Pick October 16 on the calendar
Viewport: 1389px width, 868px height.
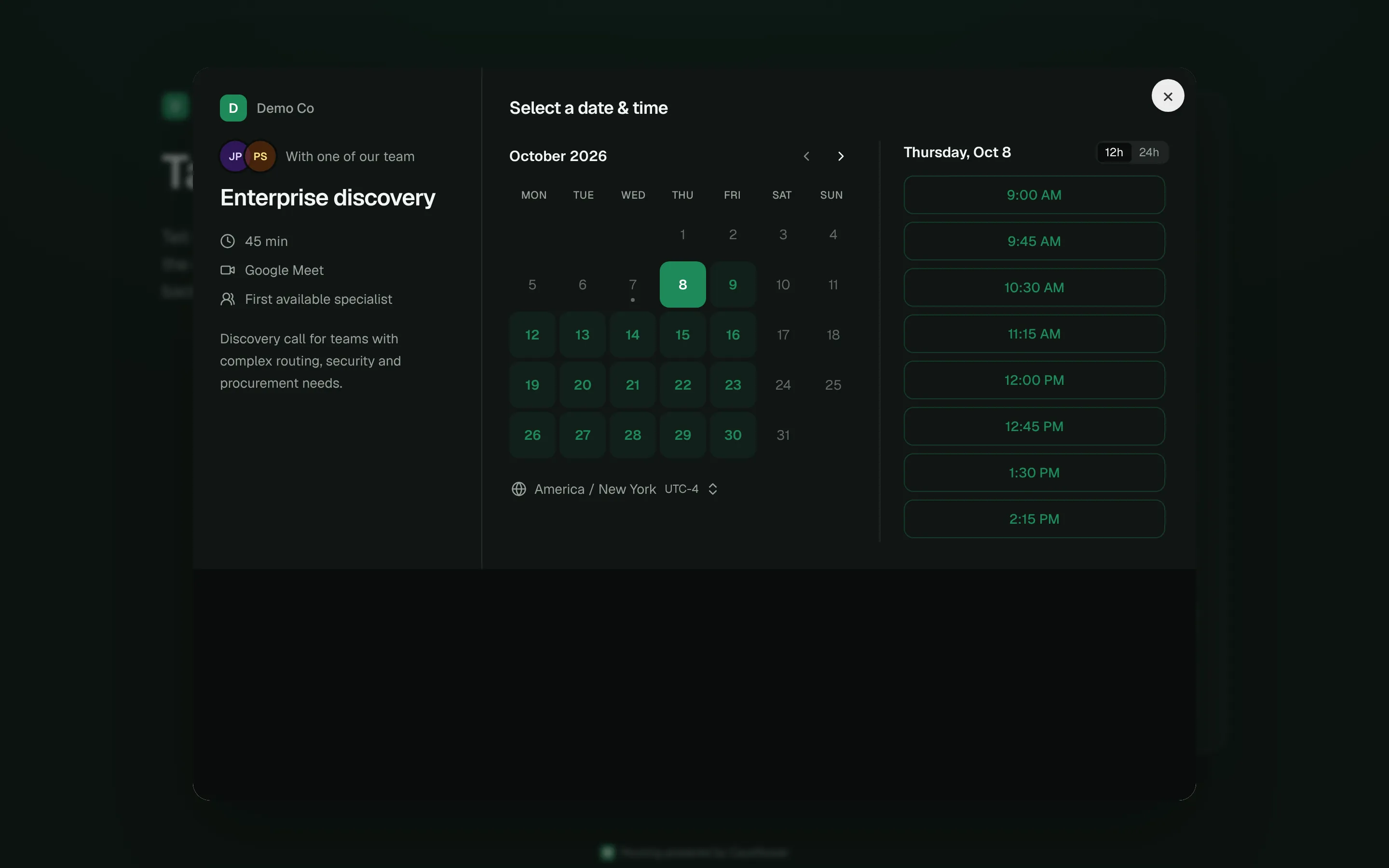point(733,335)
